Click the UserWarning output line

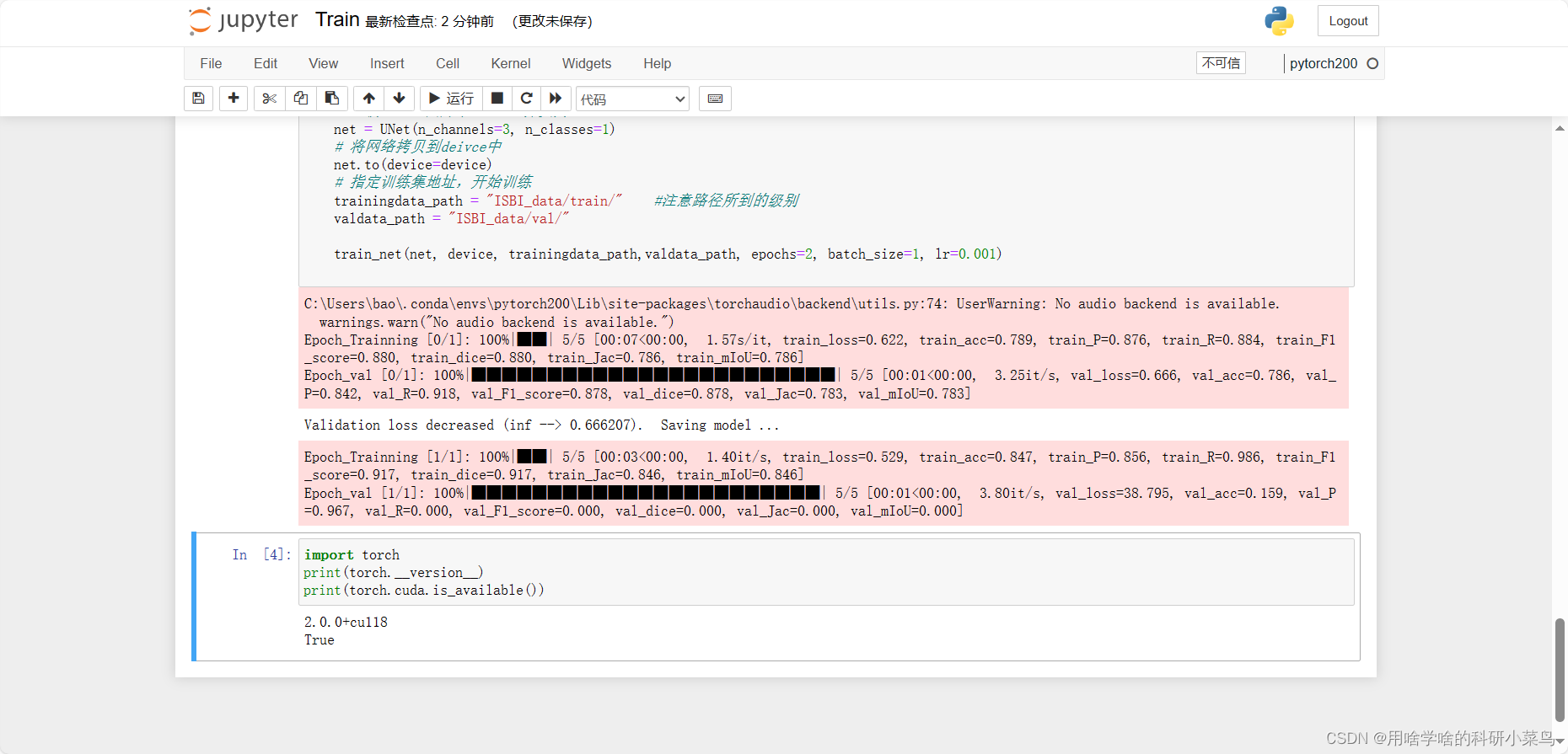tap(792, 303)
